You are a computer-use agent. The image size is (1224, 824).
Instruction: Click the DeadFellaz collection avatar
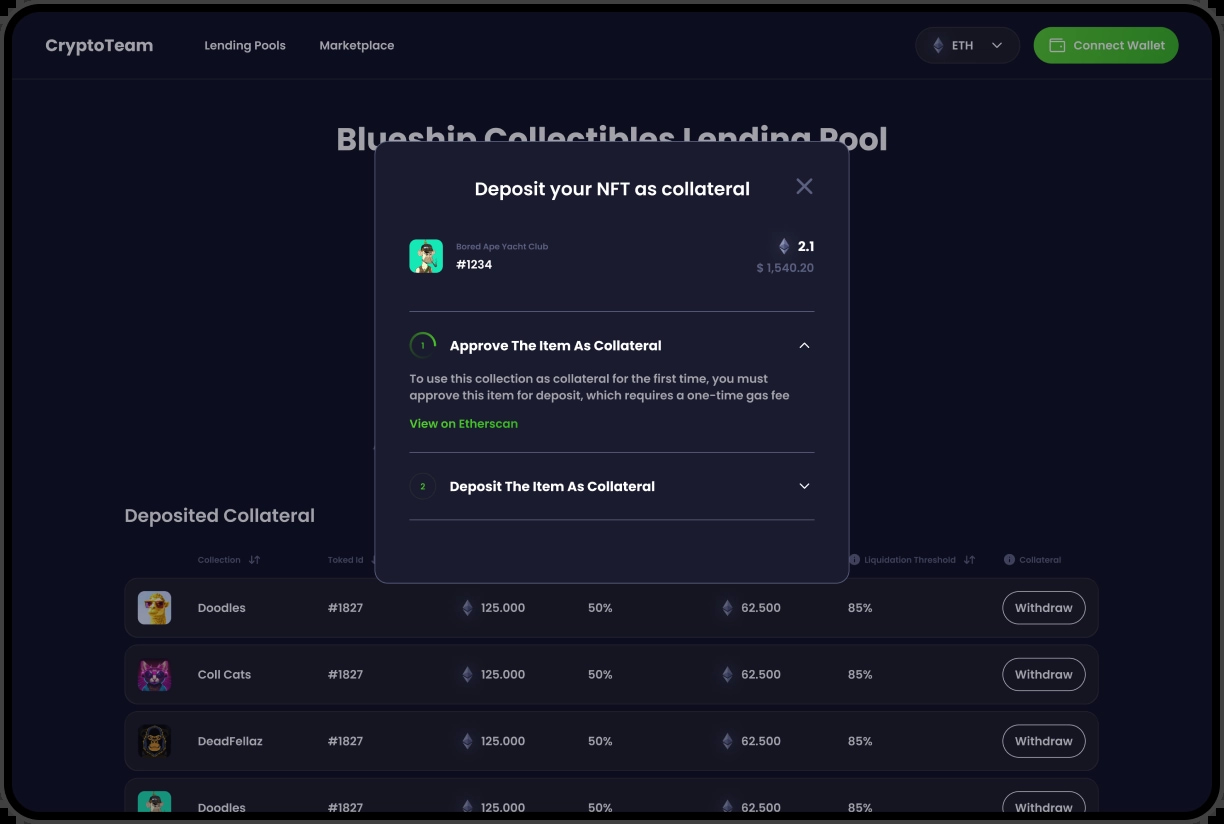154,741
